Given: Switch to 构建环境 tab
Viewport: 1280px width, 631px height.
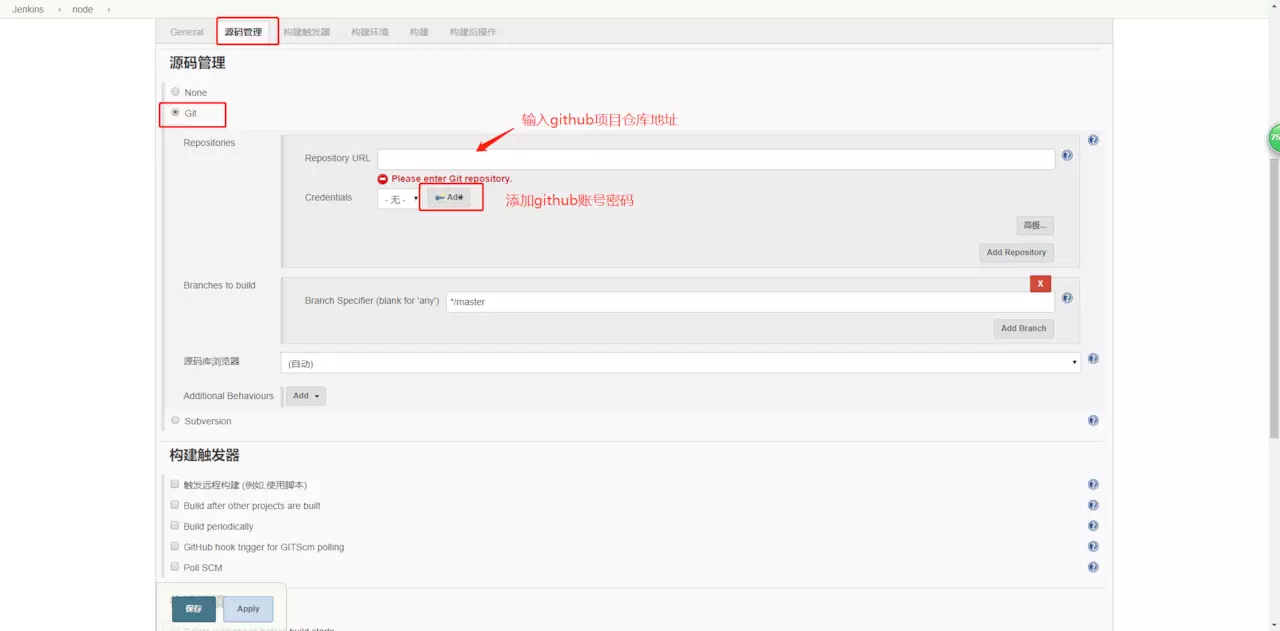Looking at the screenshot, I should click(x=370, y=32).
